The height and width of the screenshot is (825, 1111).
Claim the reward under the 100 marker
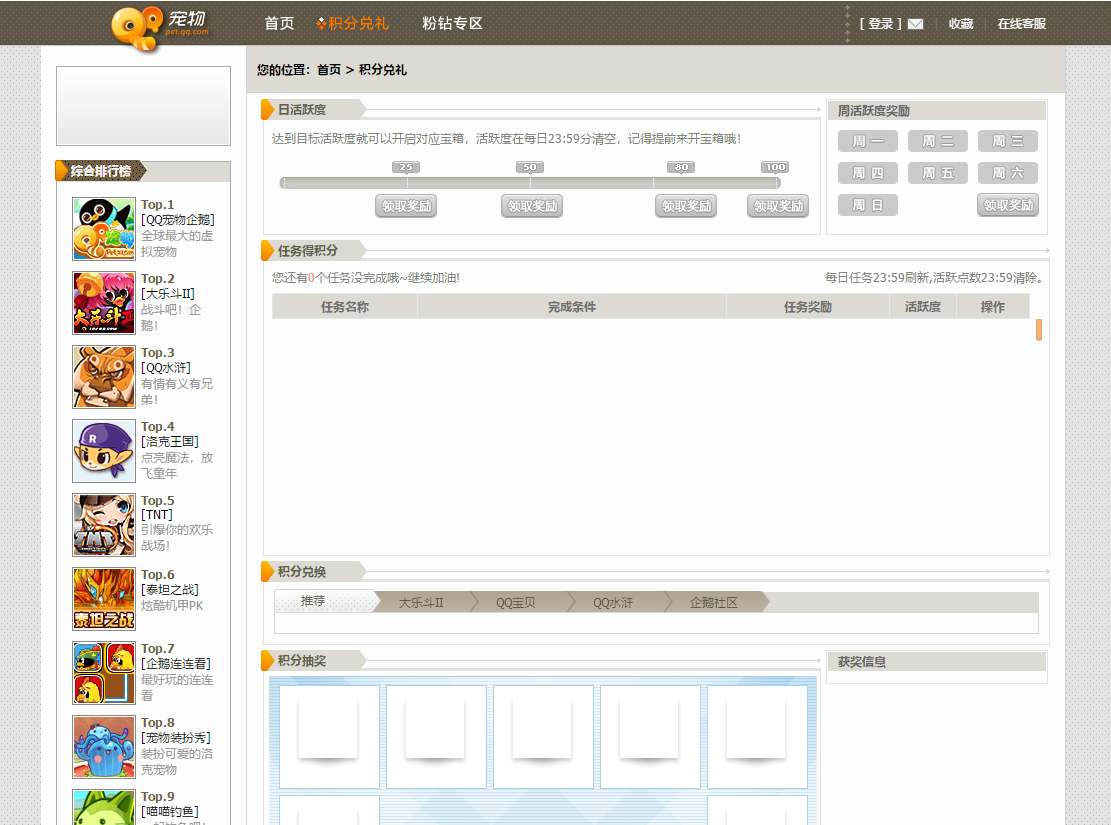pyautogui.click(x=778, y=206)
